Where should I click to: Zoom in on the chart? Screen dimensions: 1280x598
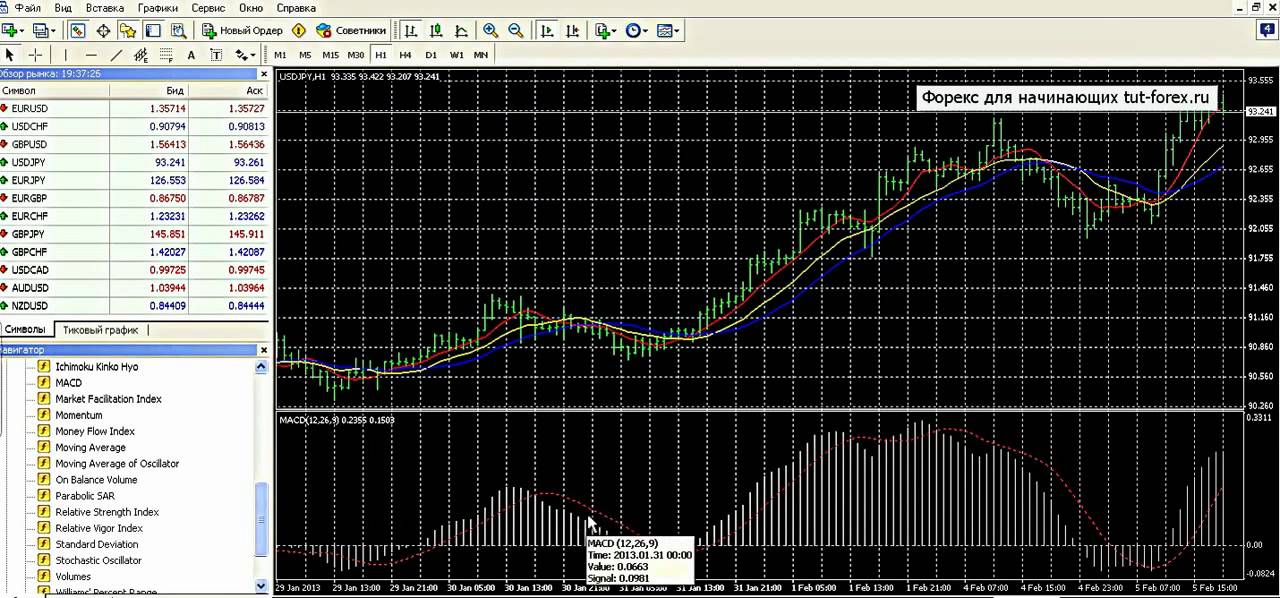point(490,30)
